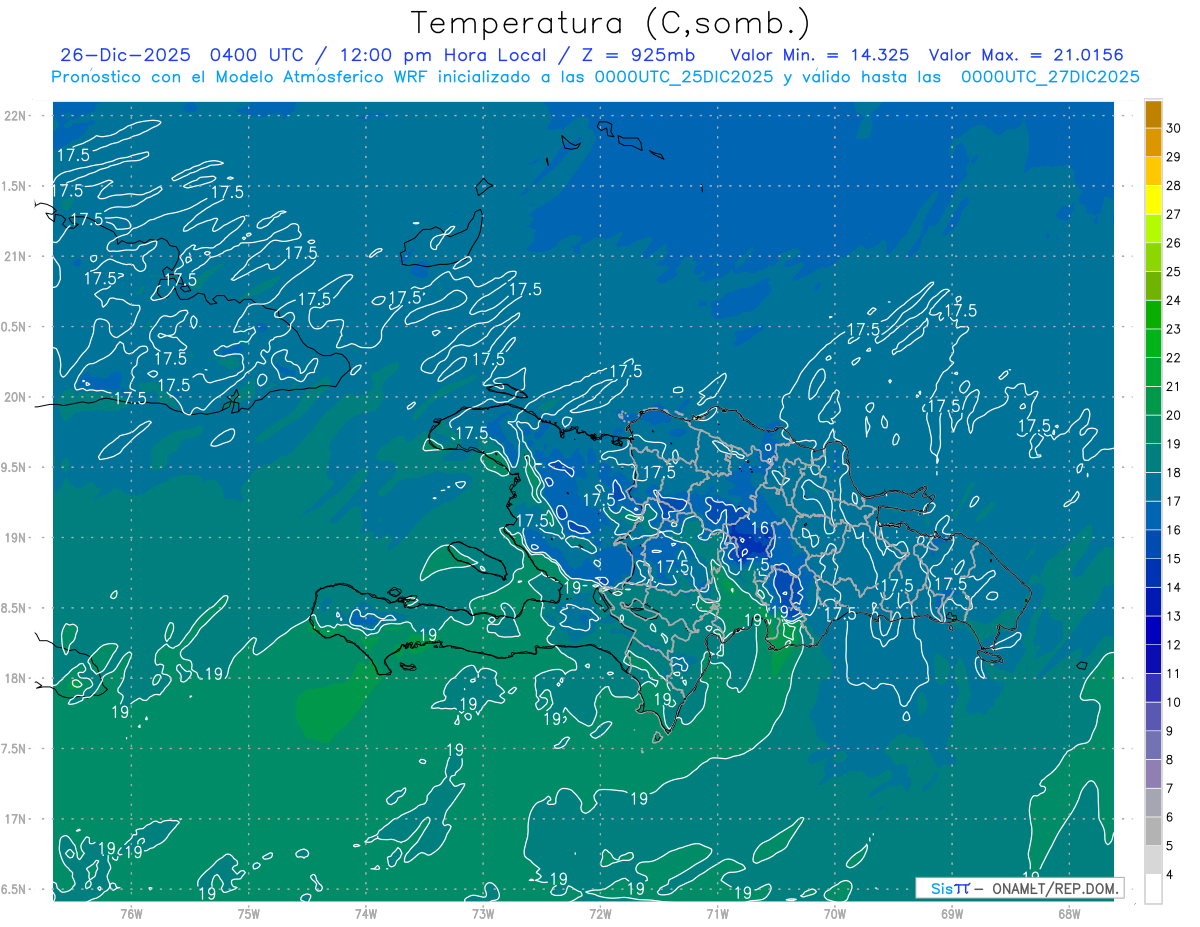Click the "0000UTC_27DIC2025" valid-until time

point(1050,77)
